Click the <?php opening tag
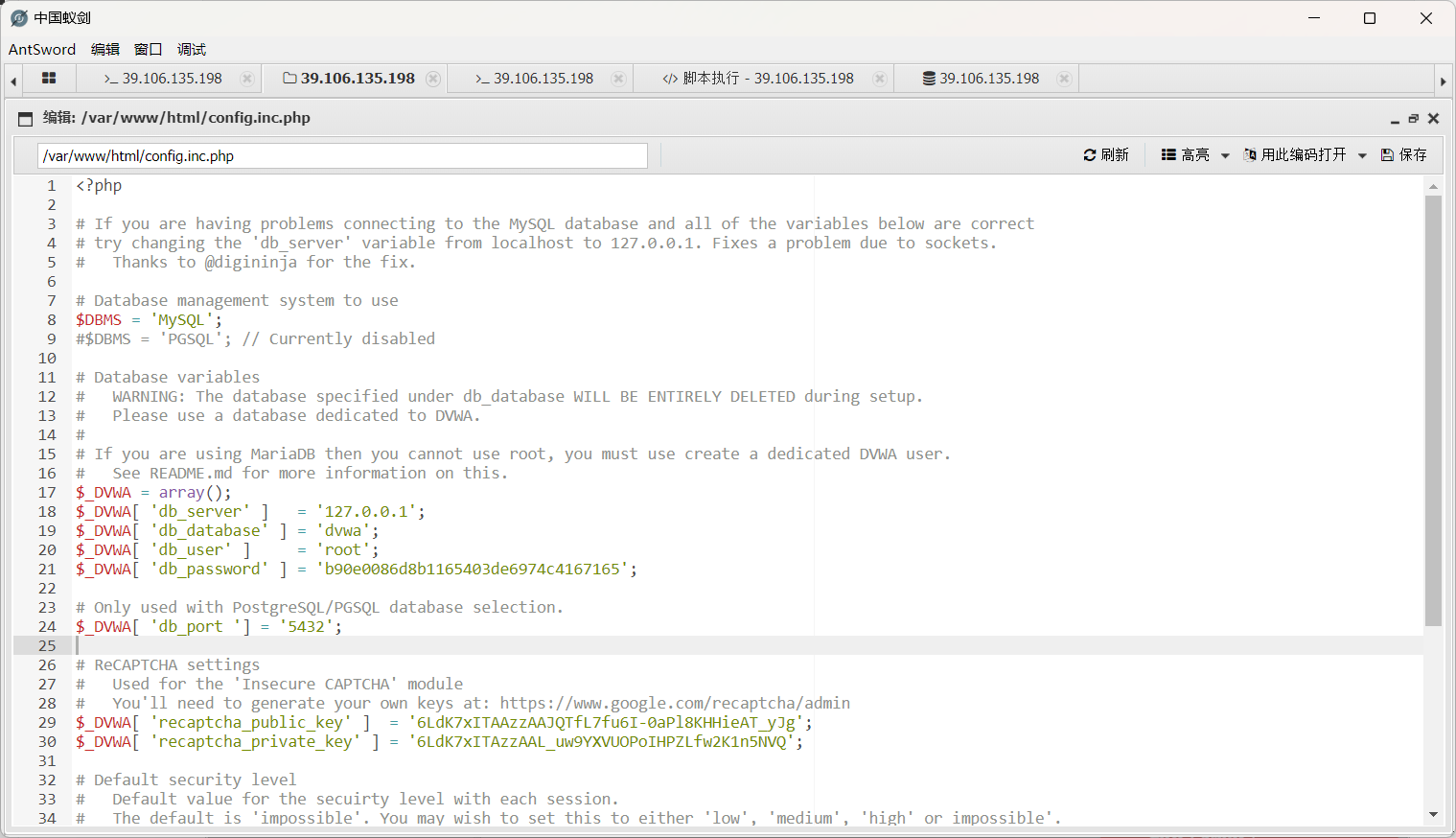The height and width of the screenshot is (838, 1456). coord(99,185)
